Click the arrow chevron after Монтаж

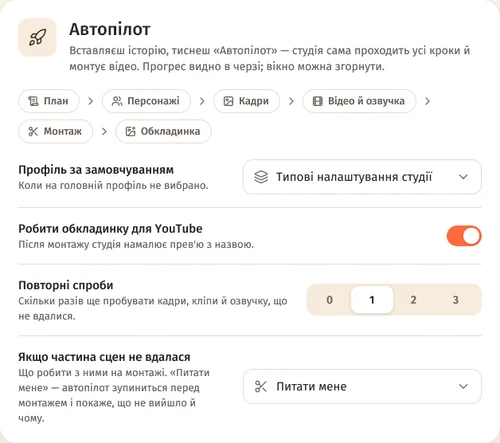(104, 131)
